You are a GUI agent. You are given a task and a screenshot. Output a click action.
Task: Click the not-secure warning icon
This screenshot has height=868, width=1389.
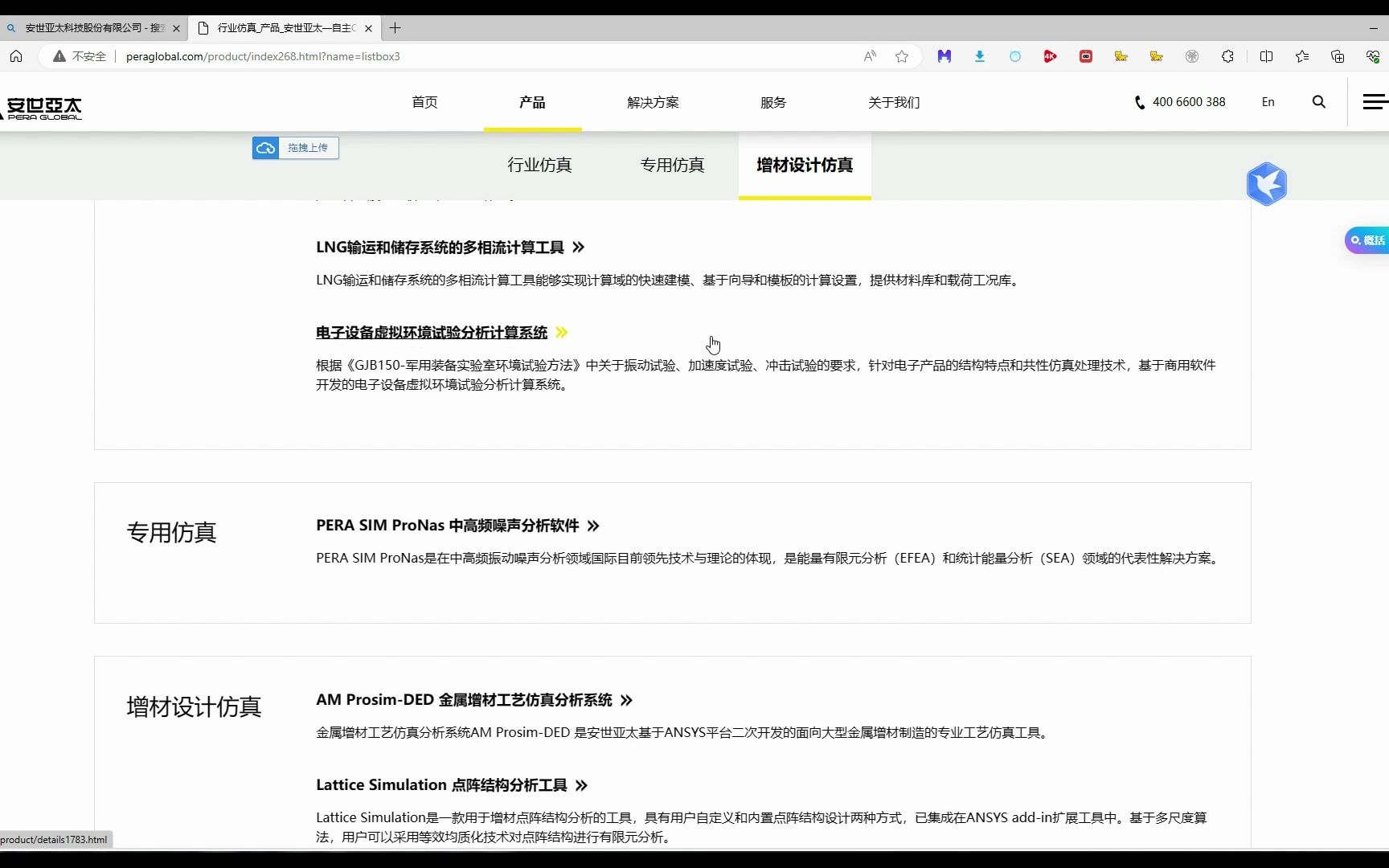[59, 56]
